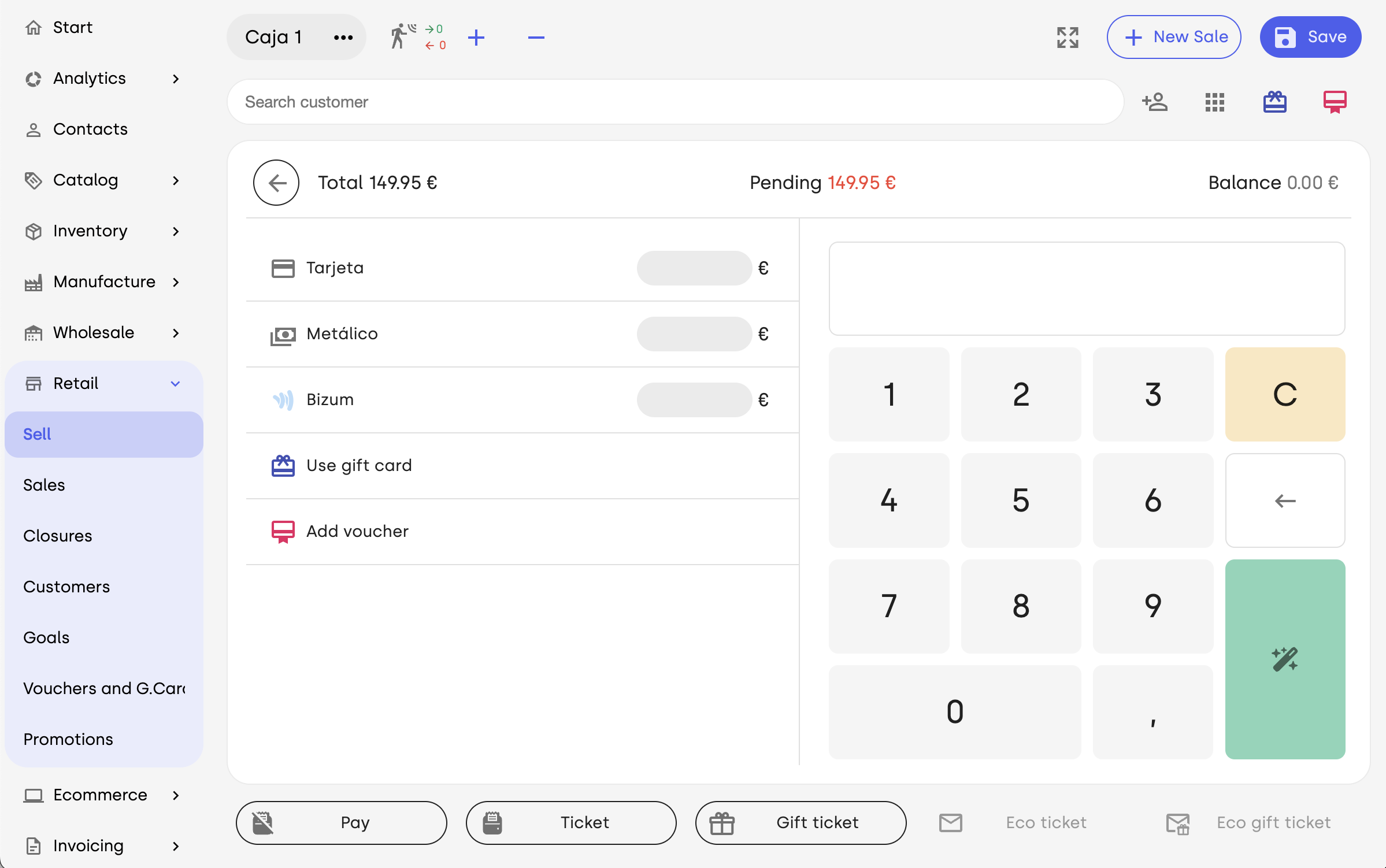1386x868 pixels.
Task: Click the red voucher icon in toolbar
Action: click(x=1335, y=102)
